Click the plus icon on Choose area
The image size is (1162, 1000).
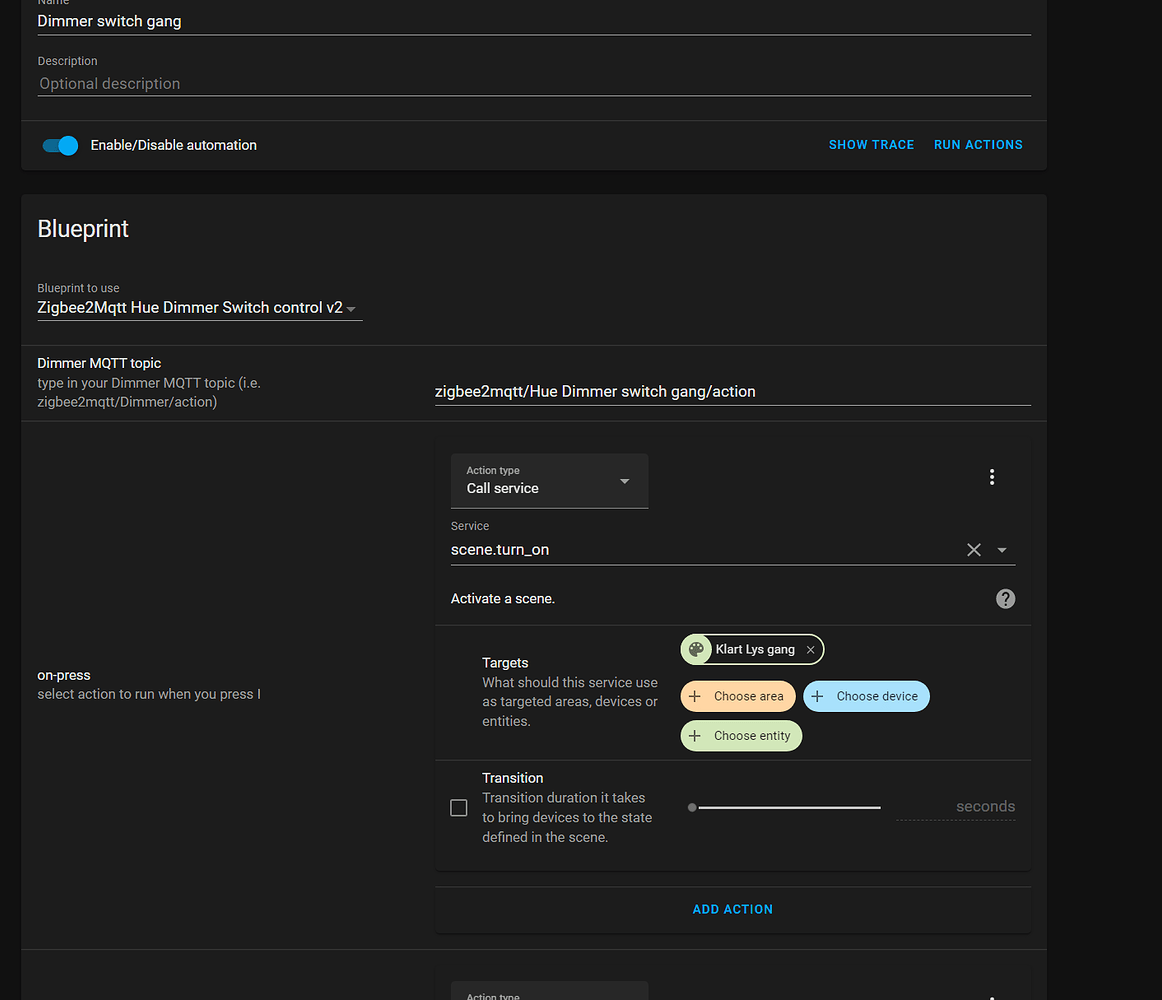pos(694,696)
